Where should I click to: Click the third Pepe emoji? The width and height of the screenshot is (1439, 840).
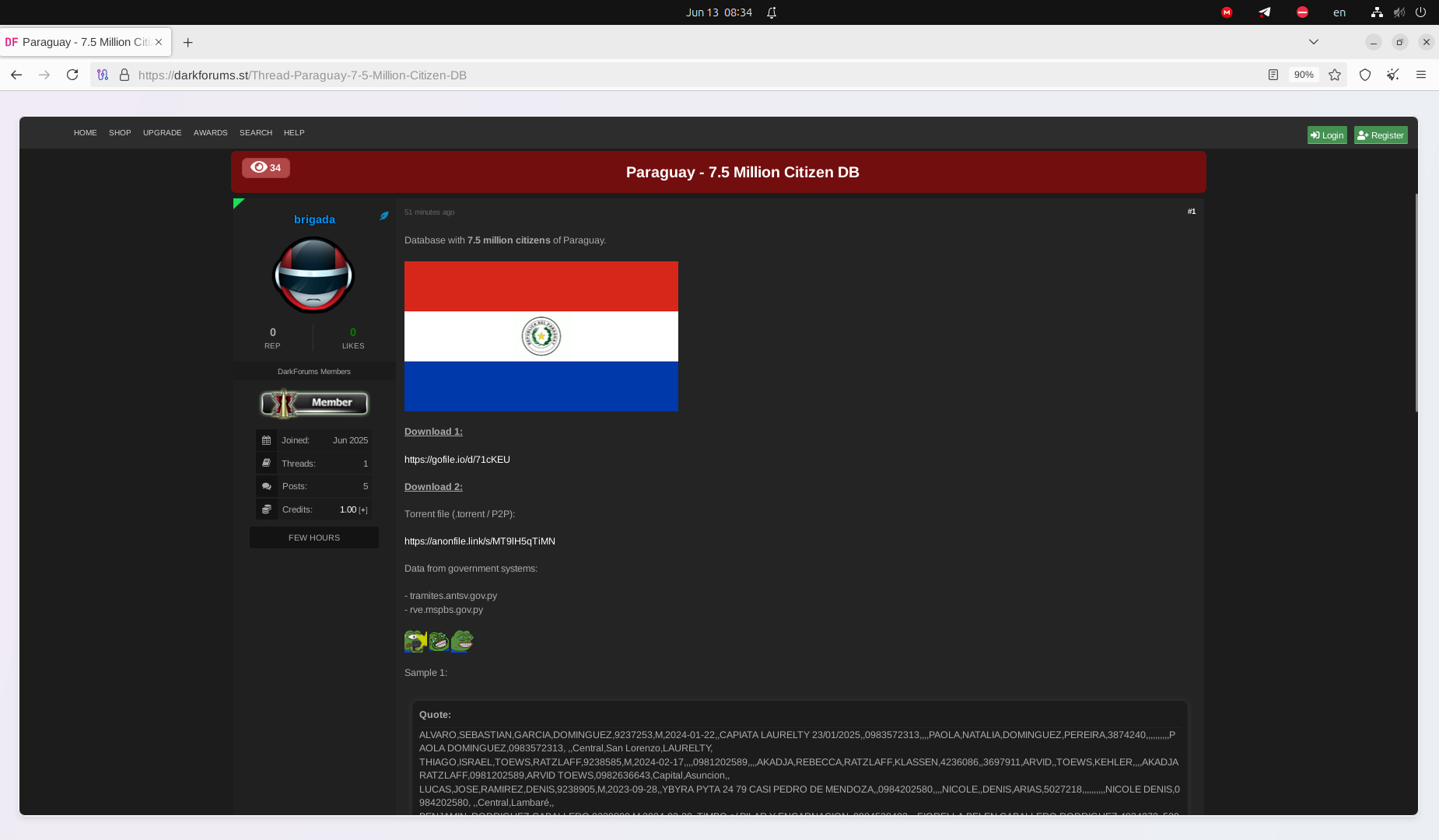(x=462, y=642)
